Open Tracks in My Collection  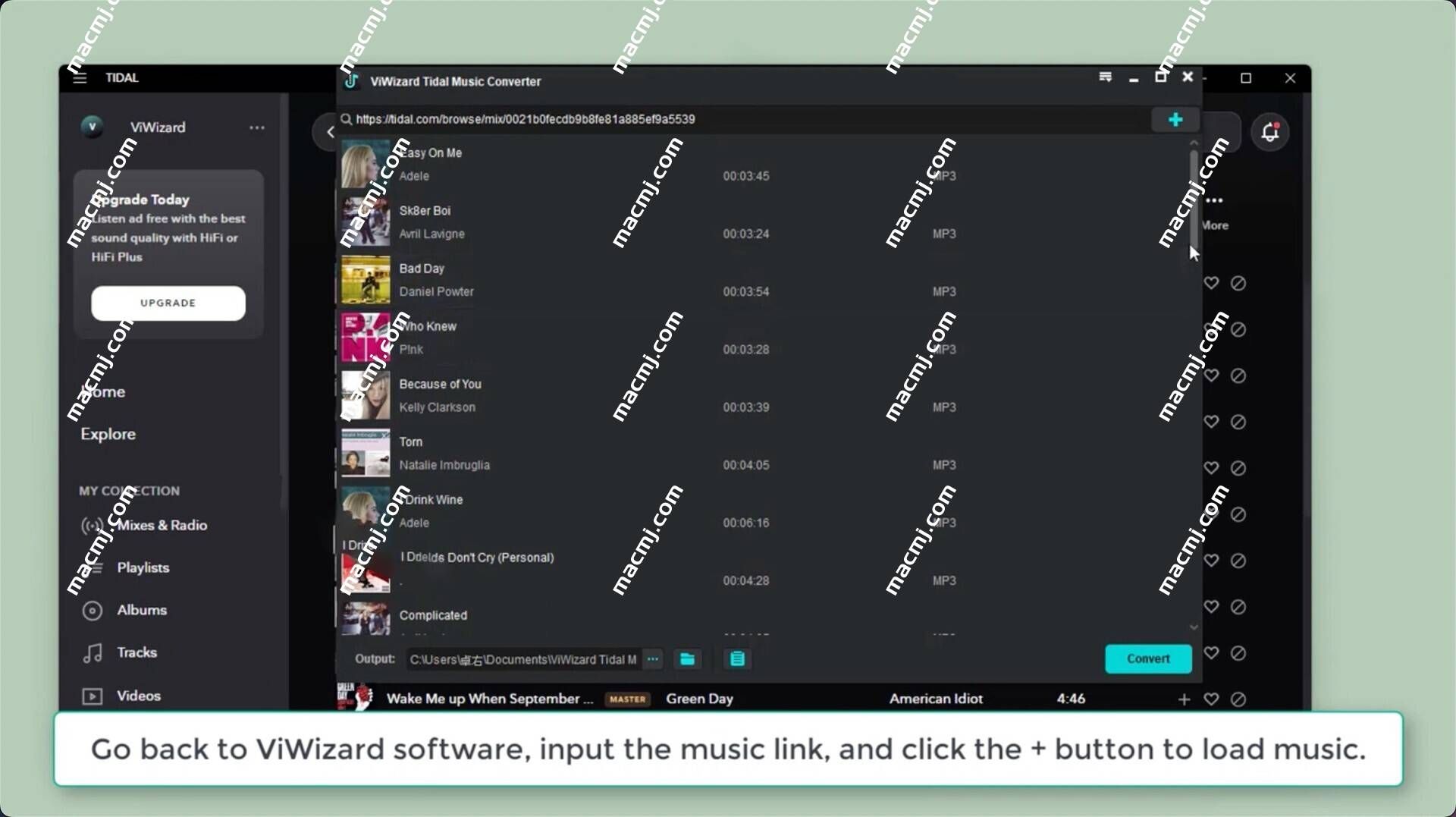[137, 652]
